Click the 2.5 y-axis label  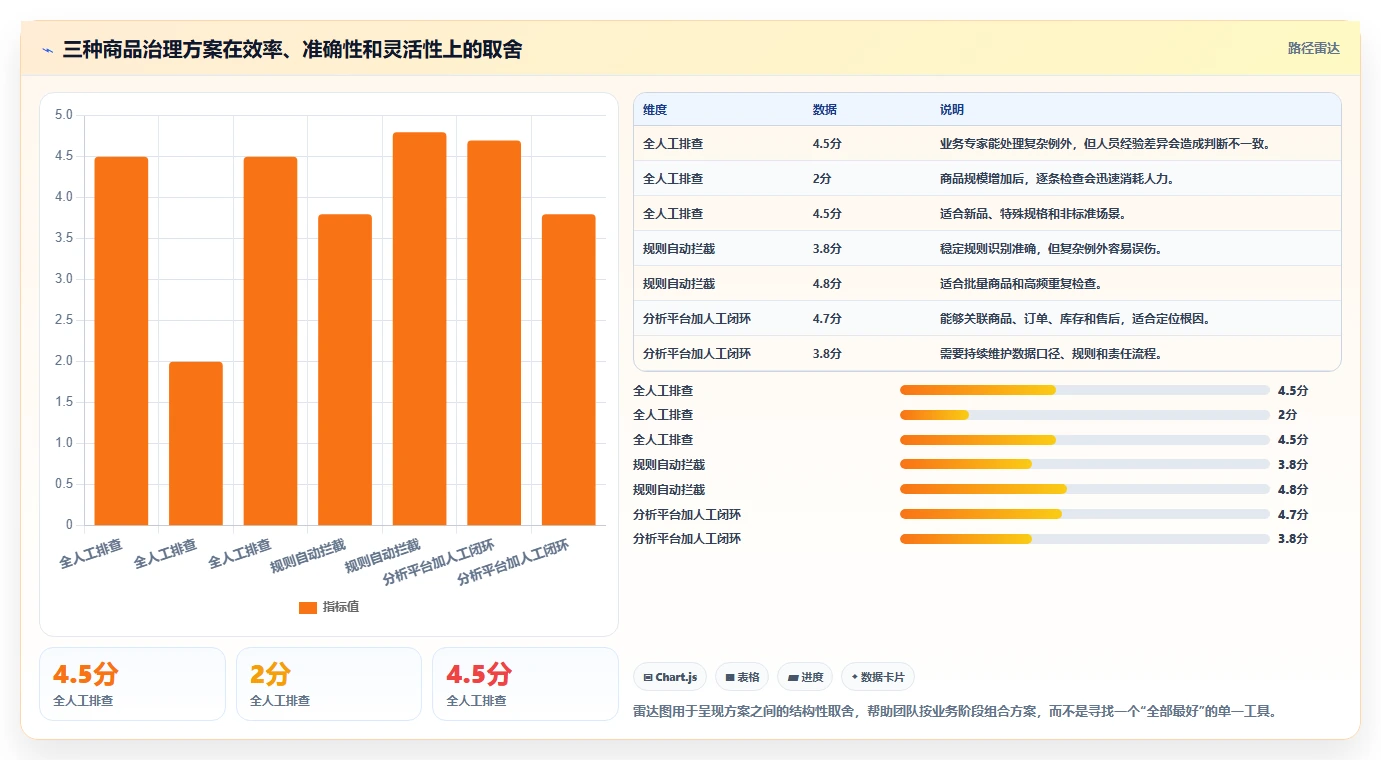(63, 320)
